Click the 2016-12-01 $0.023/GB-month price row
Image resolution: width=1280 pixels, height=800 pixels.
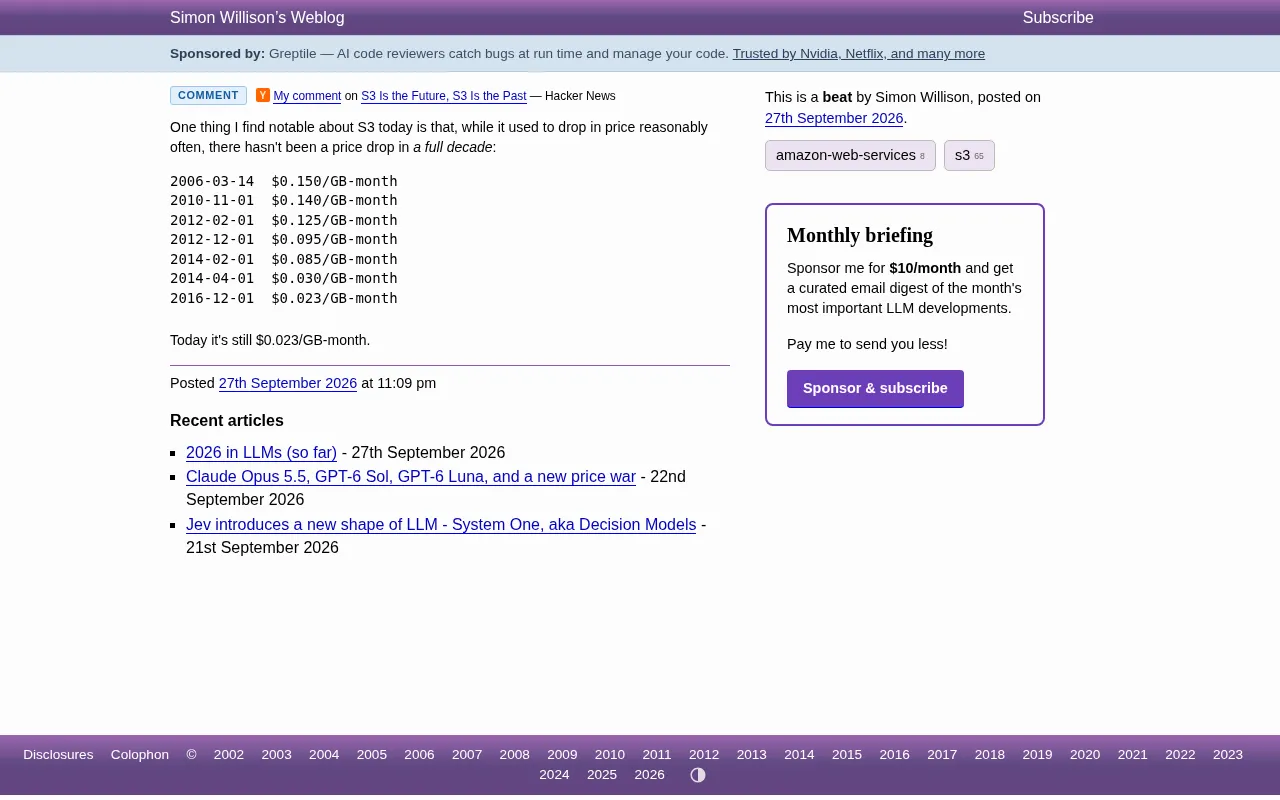click(284, 298)
